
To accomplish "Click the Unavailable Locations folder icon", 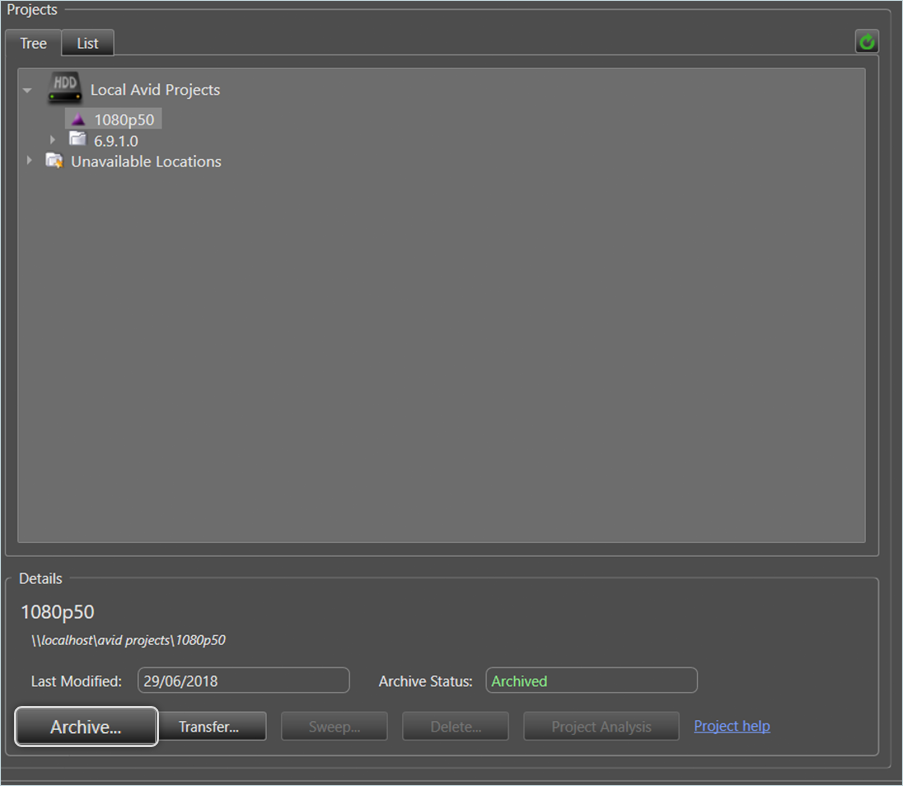I will tap(54, 161).
